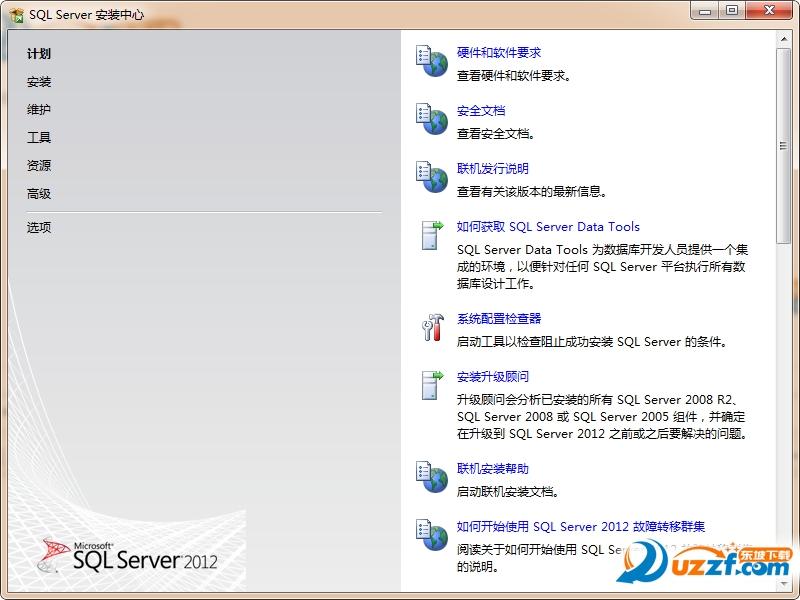Switch to the 安装 section
The image size is (800, 600).
coord(39,81)
